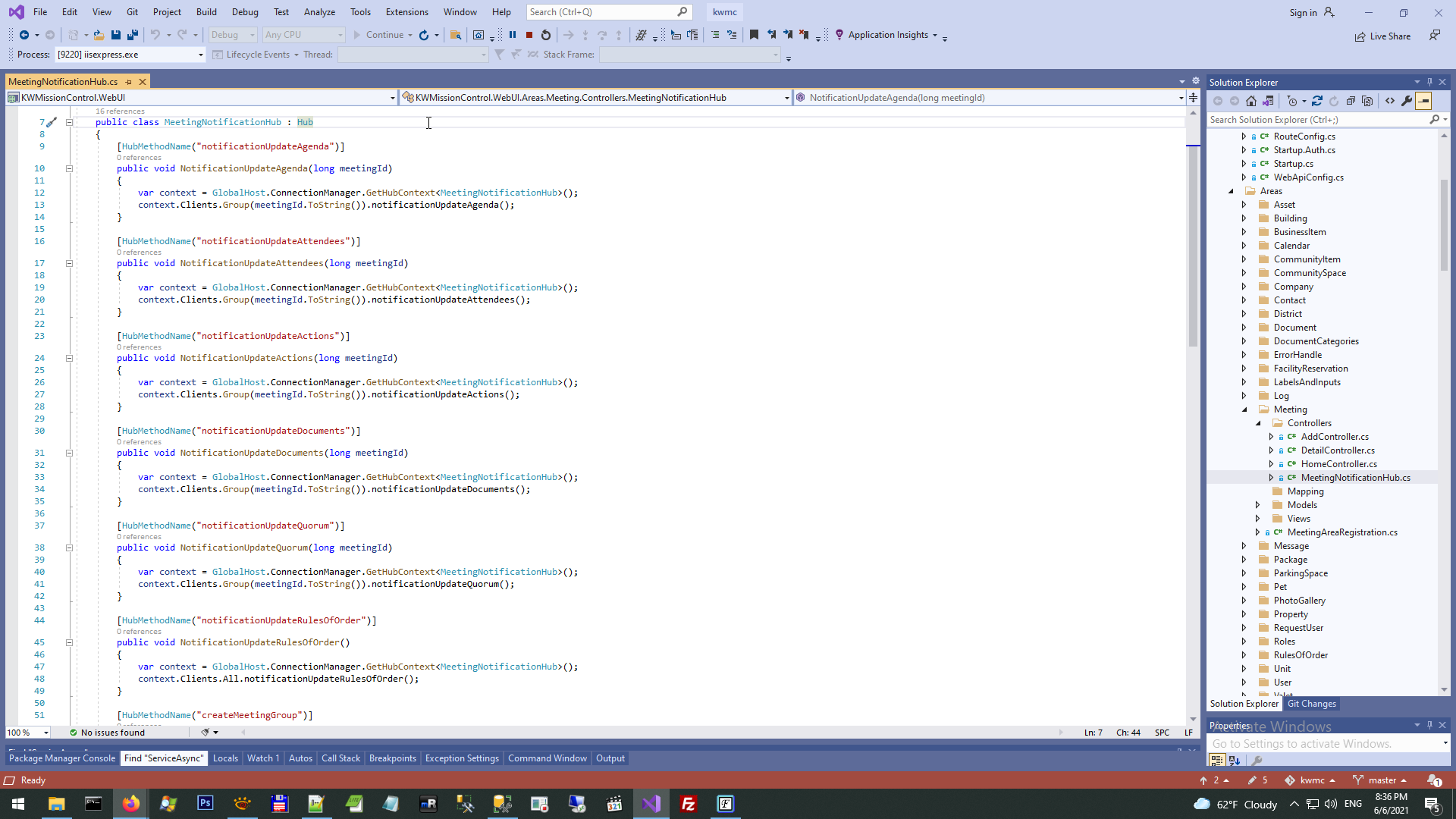Click the Restart debugging icon
The width and height of the screenshot is (1456, 819).
(x=546, y=35)
